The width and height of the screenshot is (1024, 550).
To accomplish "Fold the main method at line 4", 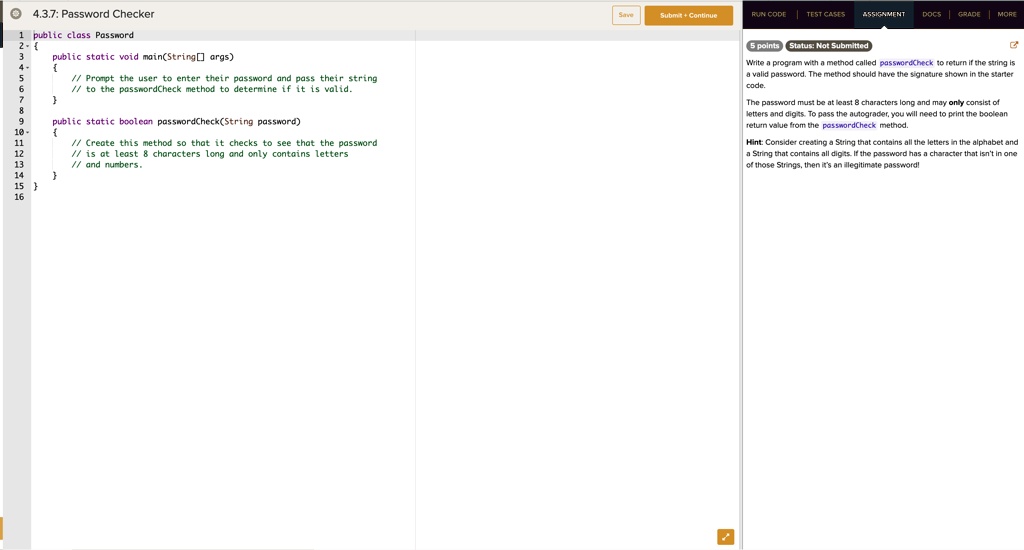I will pos(26,68).
